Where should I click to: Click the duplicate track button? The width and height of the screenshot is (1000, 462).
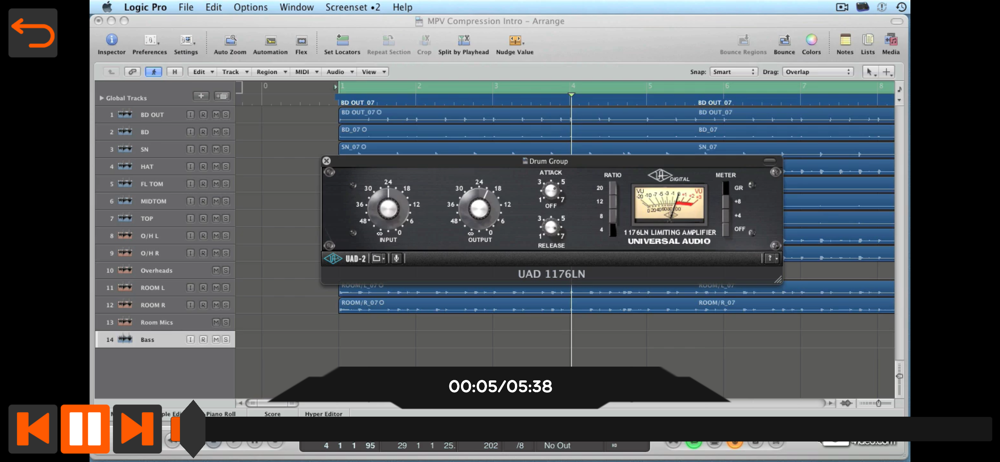pos(222,96)
